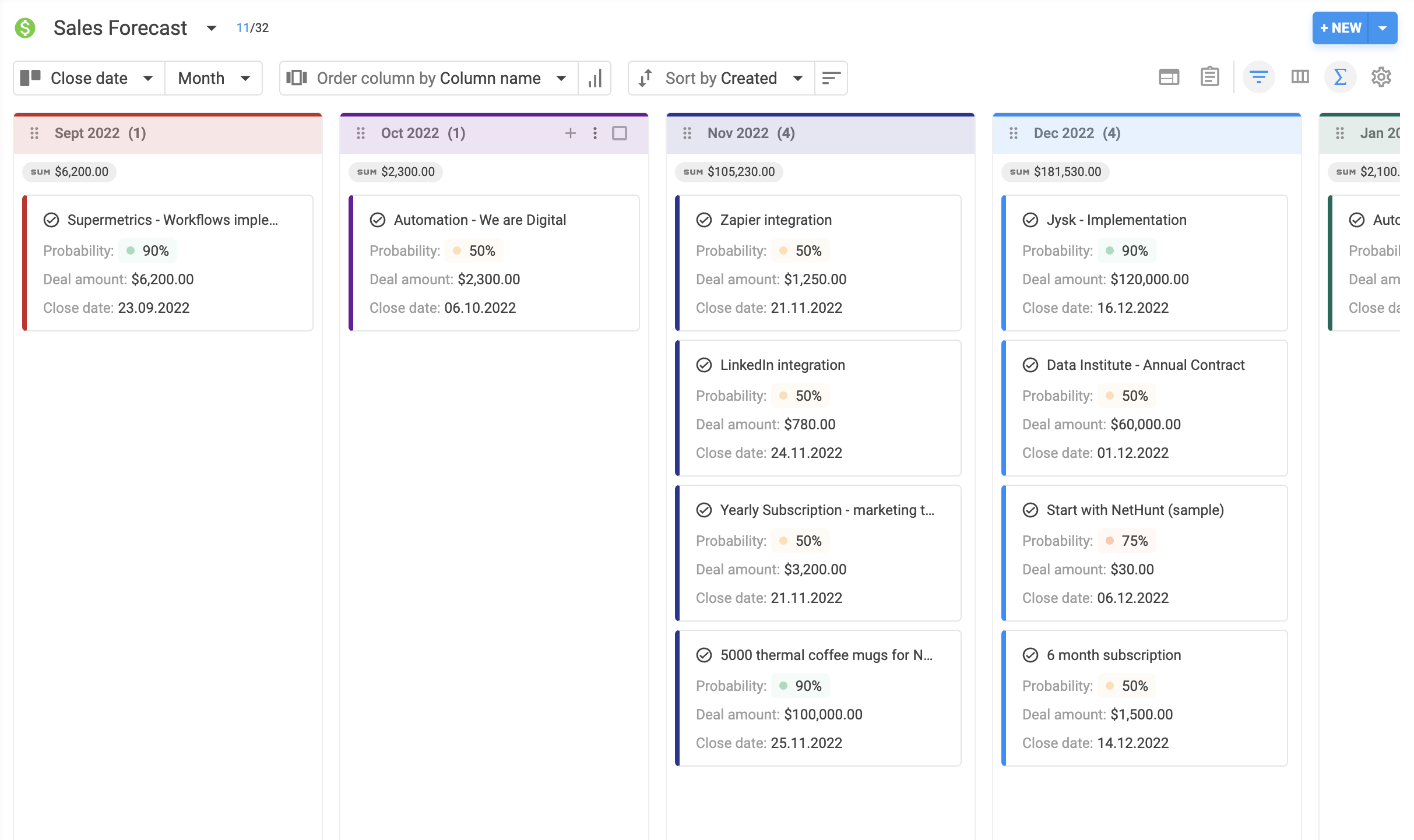The width and height of the screenshot is (1414, 840).
Task: Click the summary/sigma icon for totals
Action: point(1340,77)
